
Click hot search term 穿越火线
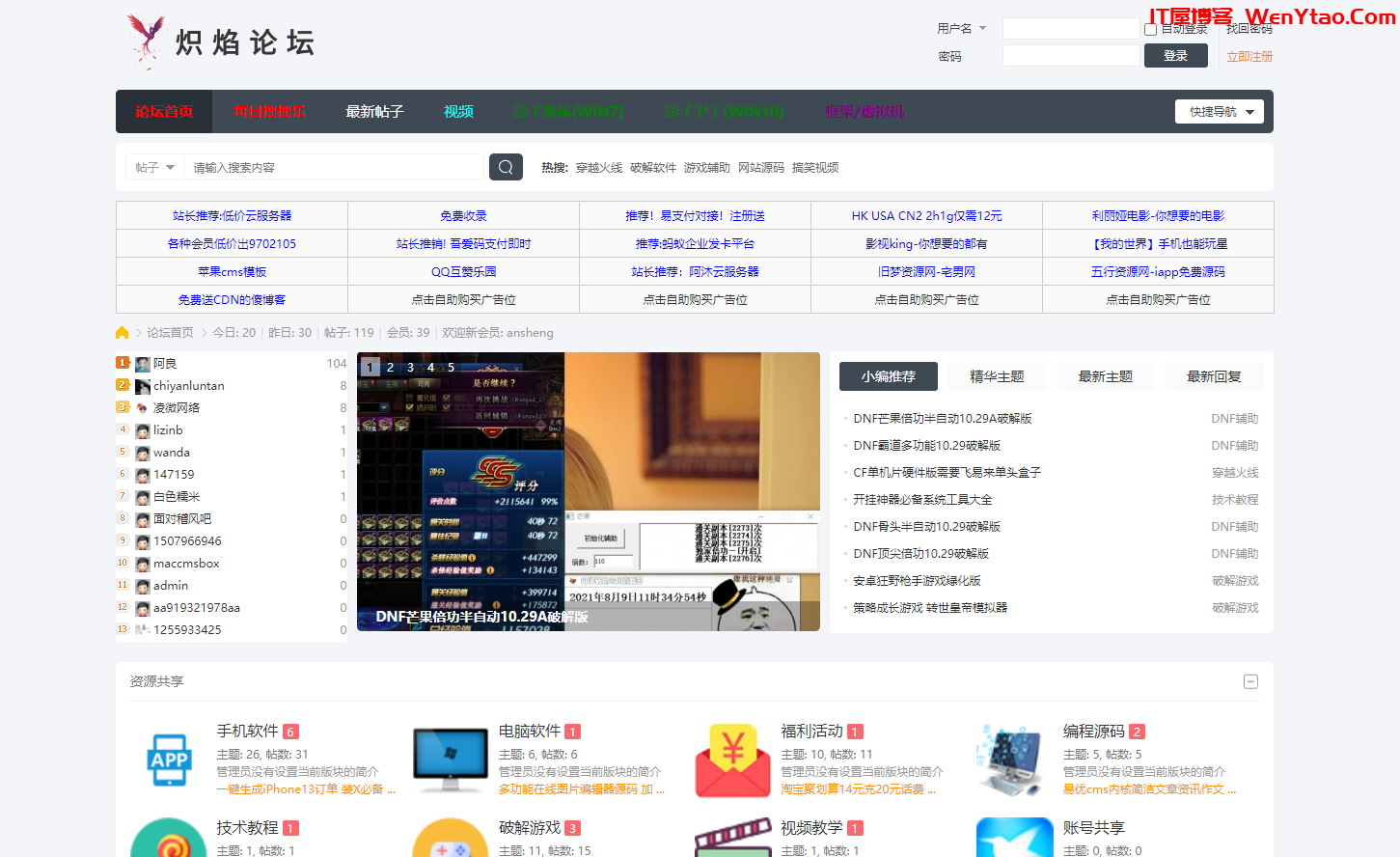click(x=599, y=168)
